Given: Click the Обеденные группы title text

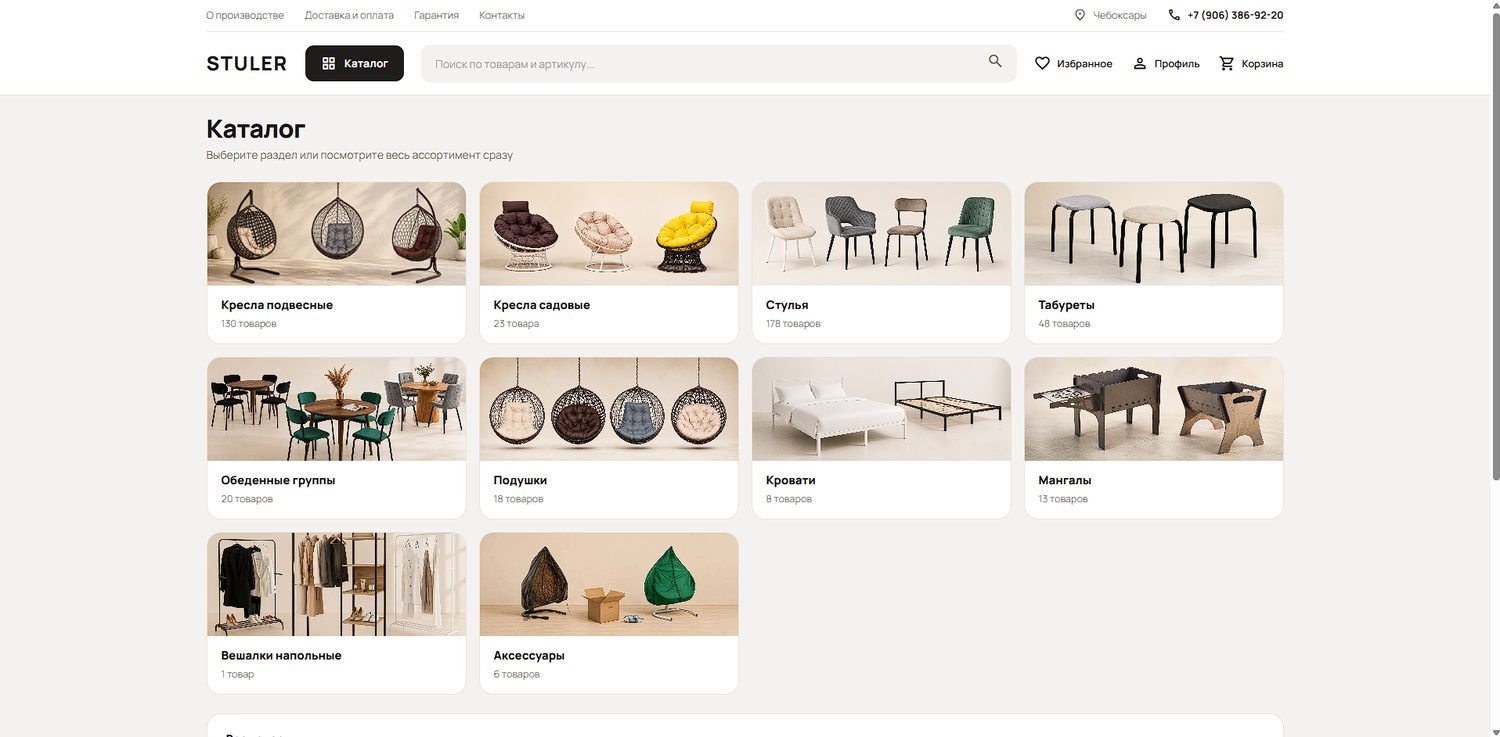Looking at the screenshot, I should 278,480.
